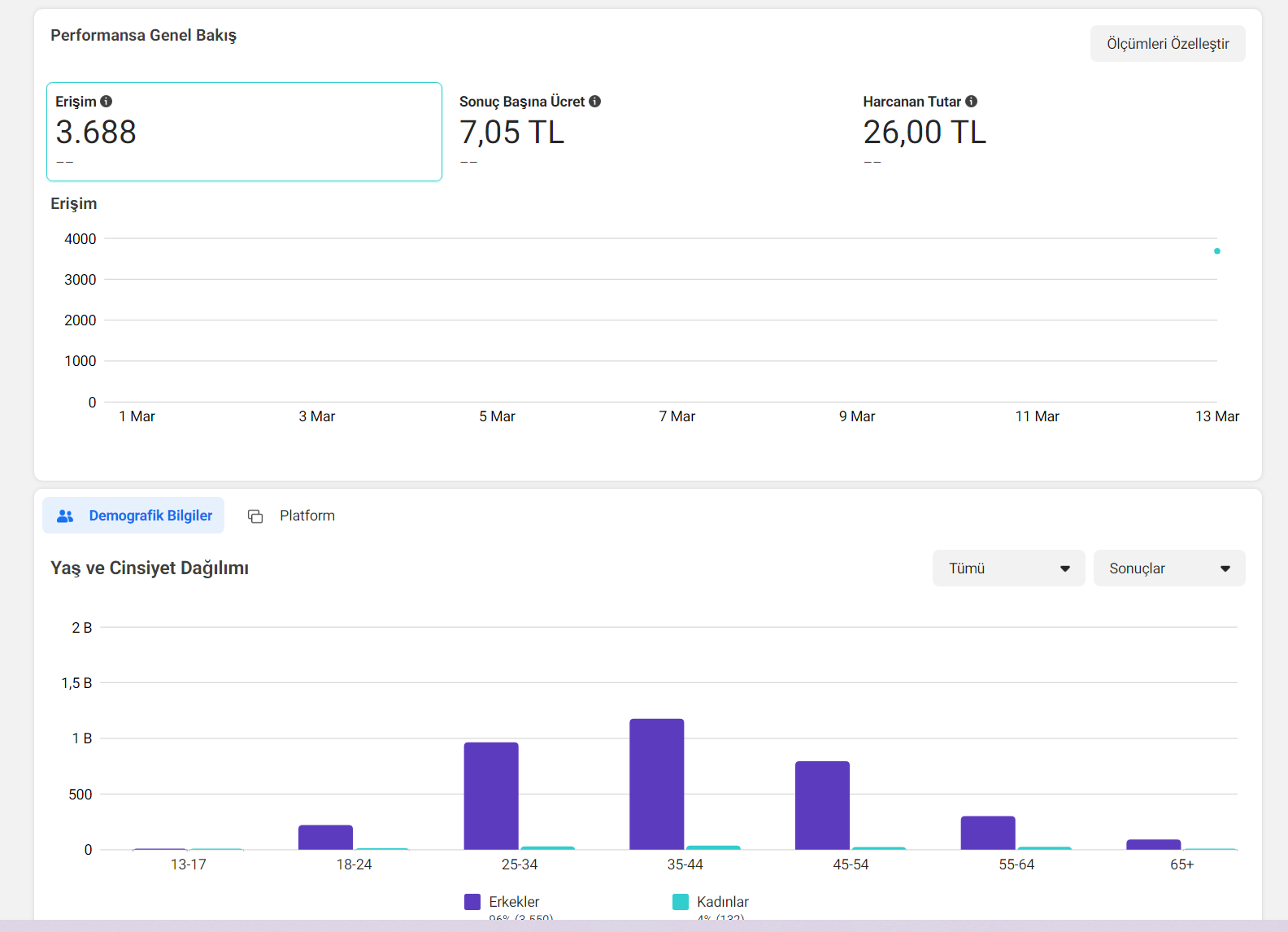Open the Tümü filter dropdown
This screenshot has height=932, width=1288.
[x=1009, y=568]
